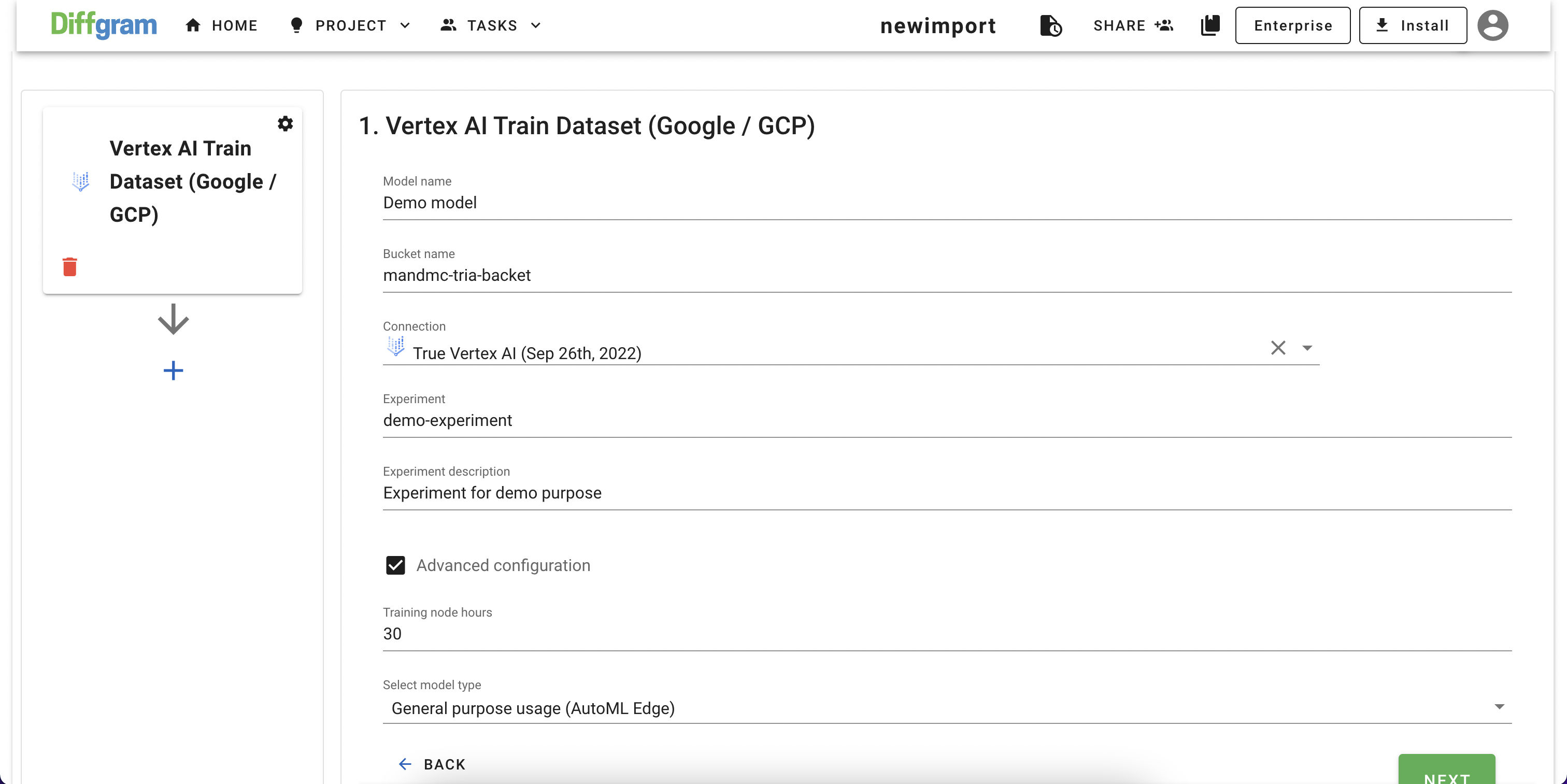
Task: Open the user profile avatar
Action: click(x=1492, y=25)
